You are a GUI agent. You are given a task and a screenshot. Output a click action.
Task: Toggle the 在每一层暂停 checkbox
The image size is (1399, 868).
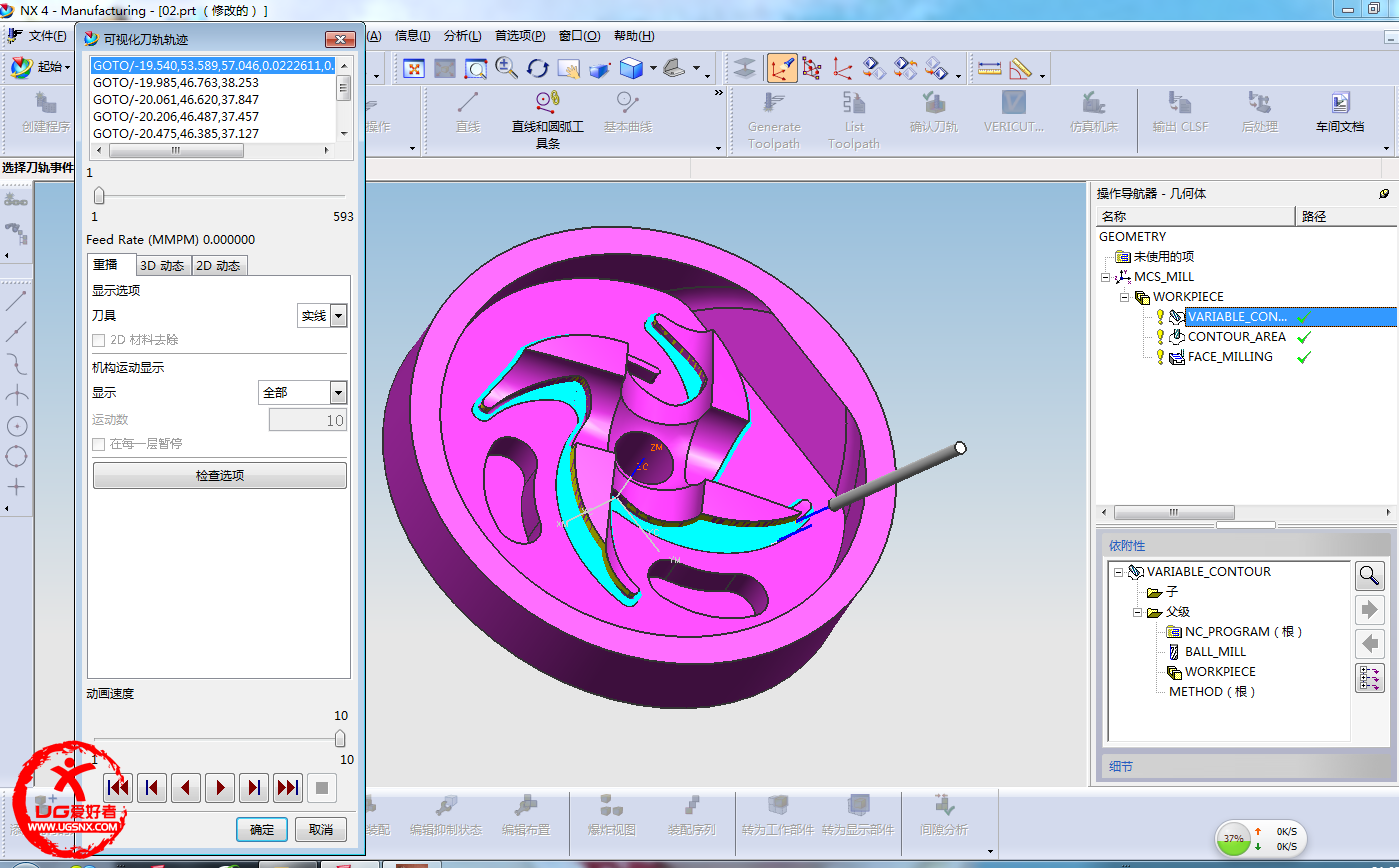[99, 444]
